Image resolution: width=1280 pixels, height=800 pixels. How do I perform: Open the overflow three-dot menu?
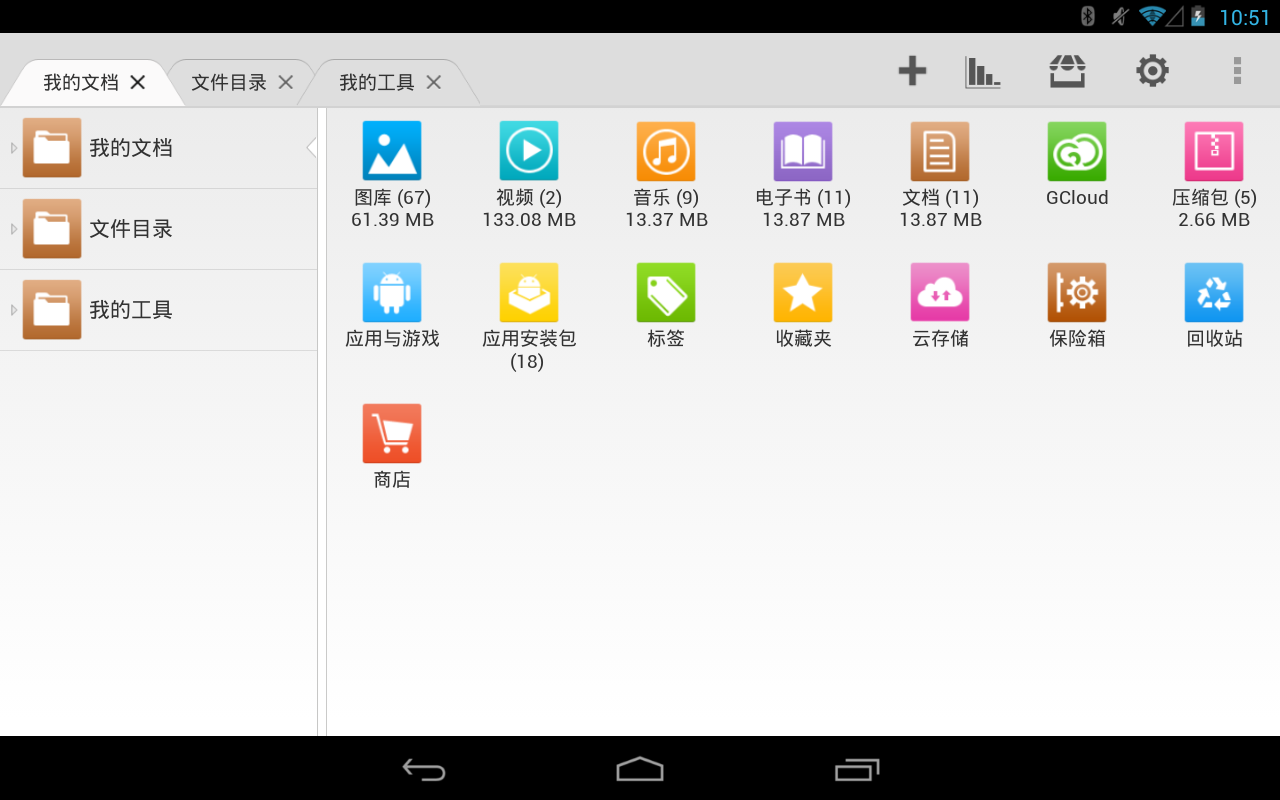tap(1237, 71)
